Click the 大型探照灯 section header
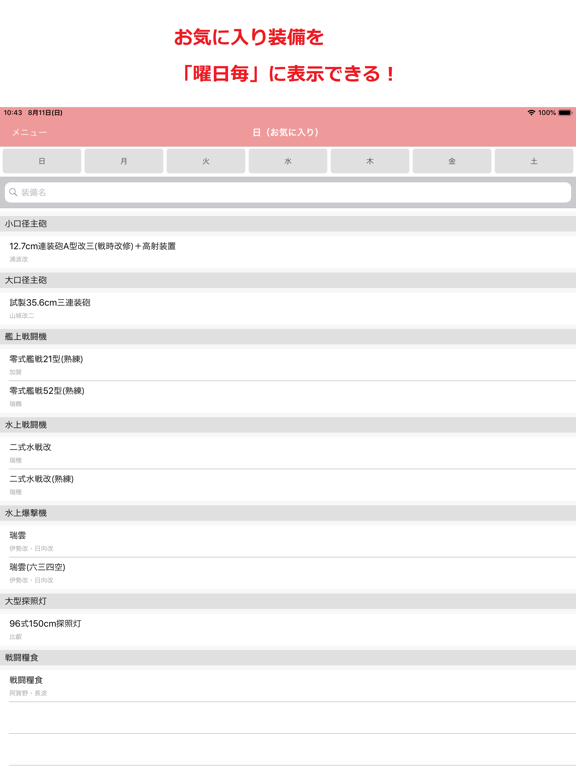Image resolution: width=576 pixels, height=768 pixels. point(288,601)
